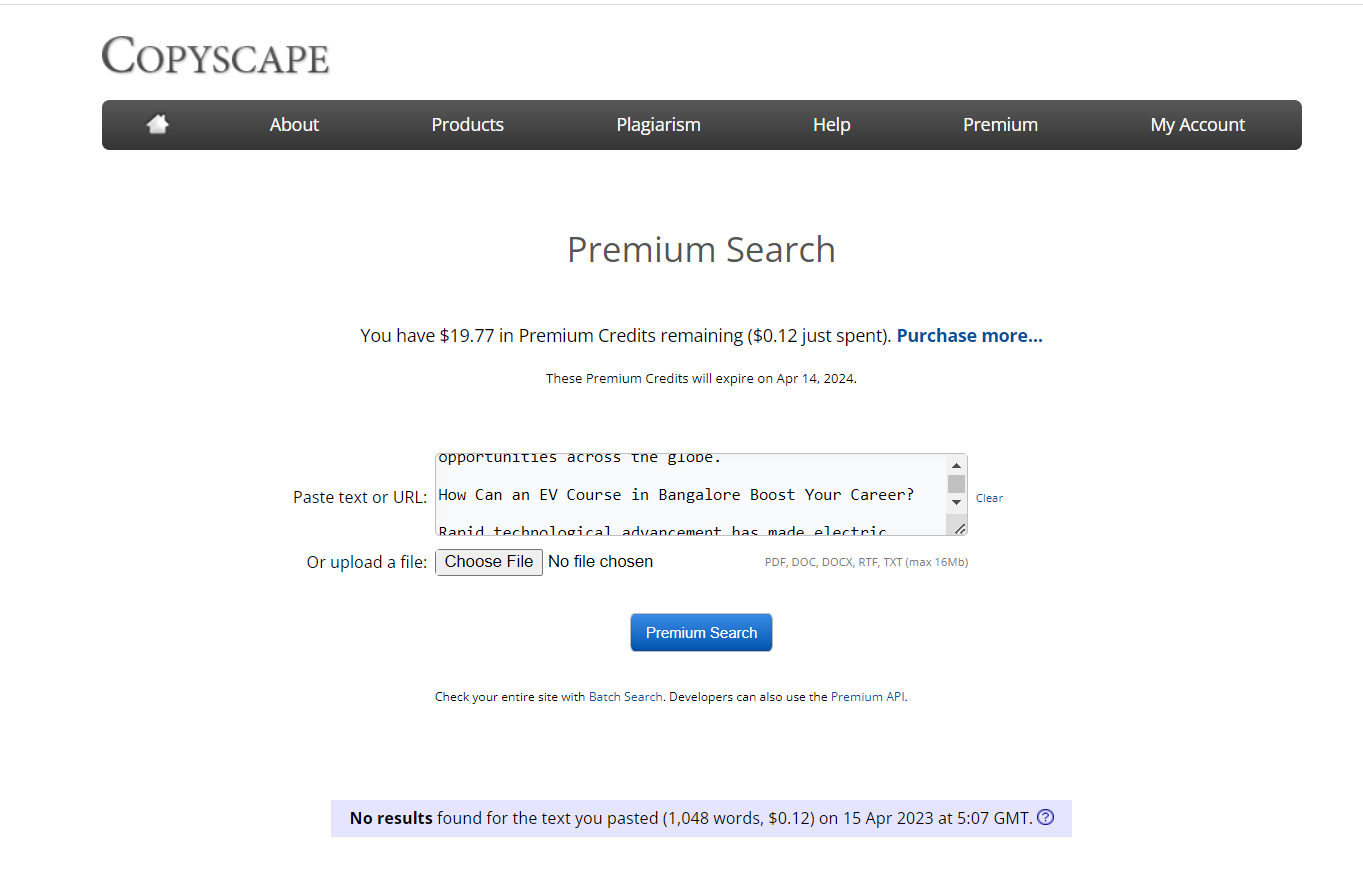Go to the Premium menu
1363x880 pixels.
pyautogui.click(x=1000, y=125)
